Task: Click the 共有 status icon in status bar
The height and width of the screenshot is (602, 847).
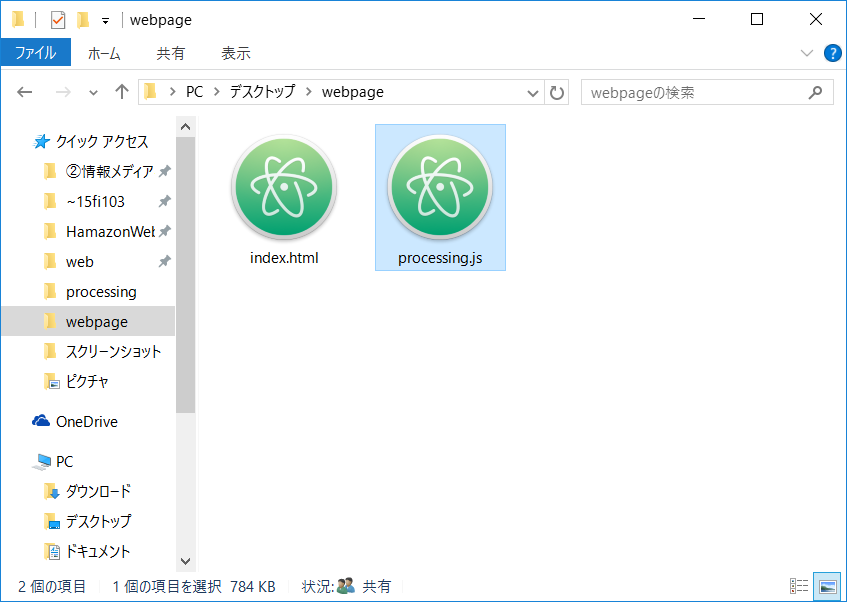Action: coord(346,586)
